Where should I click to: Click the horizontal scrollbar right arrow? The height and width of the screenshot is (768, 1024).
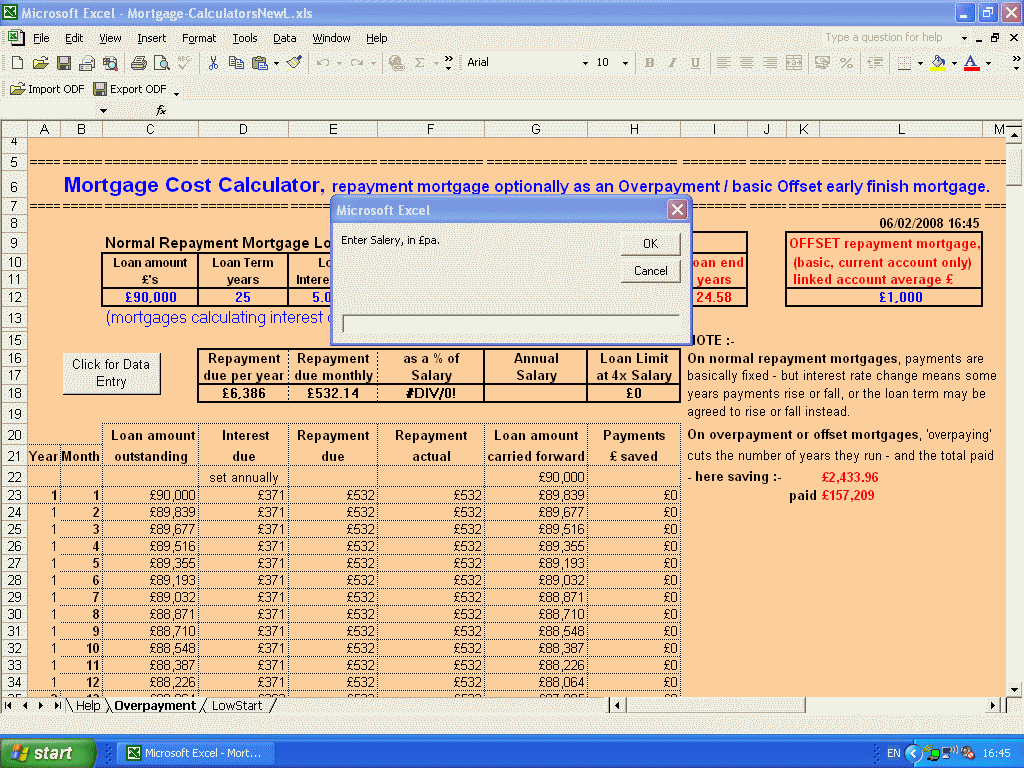[993, 705]
